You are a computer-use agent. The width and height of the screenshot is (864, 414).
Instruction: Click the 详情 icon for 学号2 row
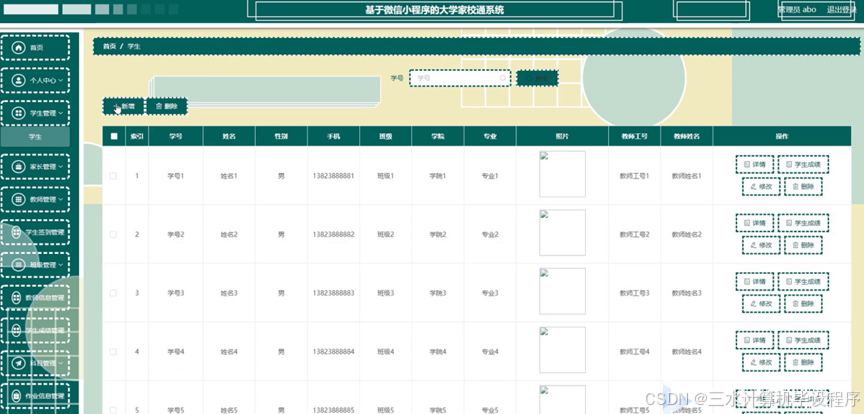point(747,223)
